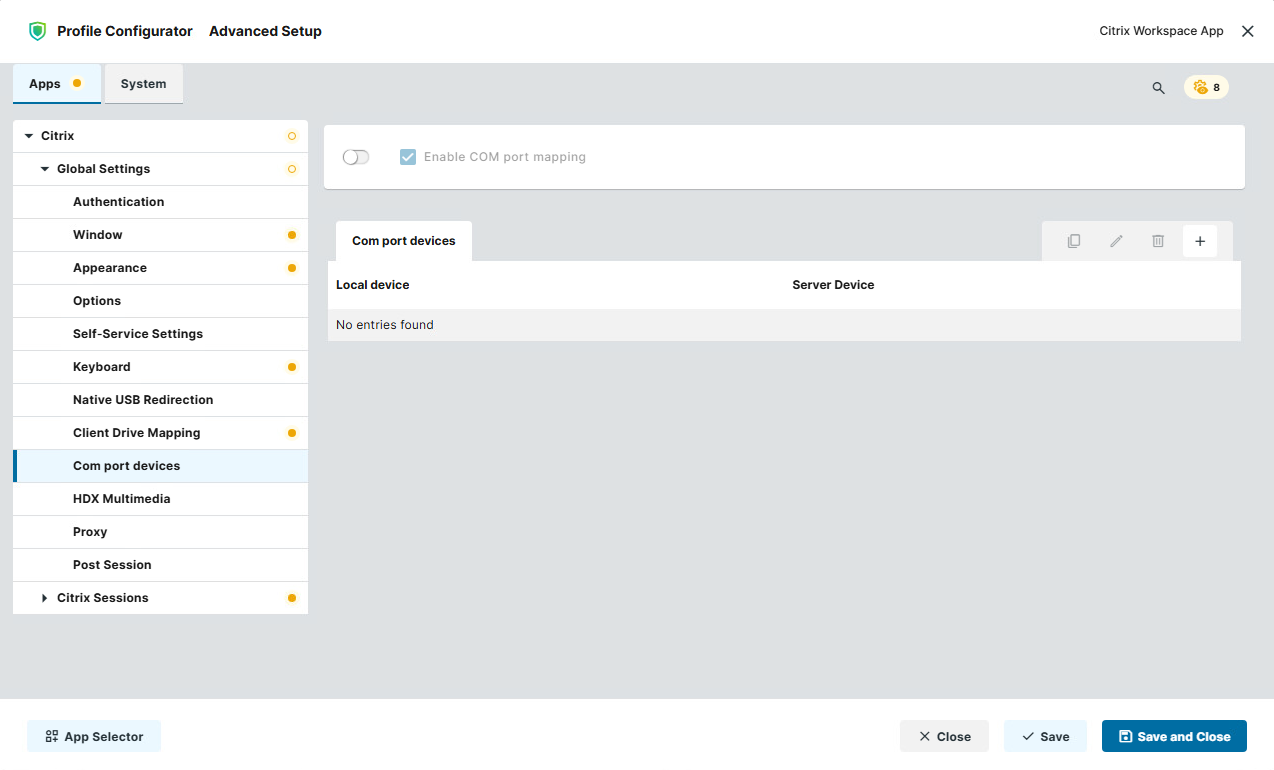Switch to the Apps tab

(x=57, y=84)
